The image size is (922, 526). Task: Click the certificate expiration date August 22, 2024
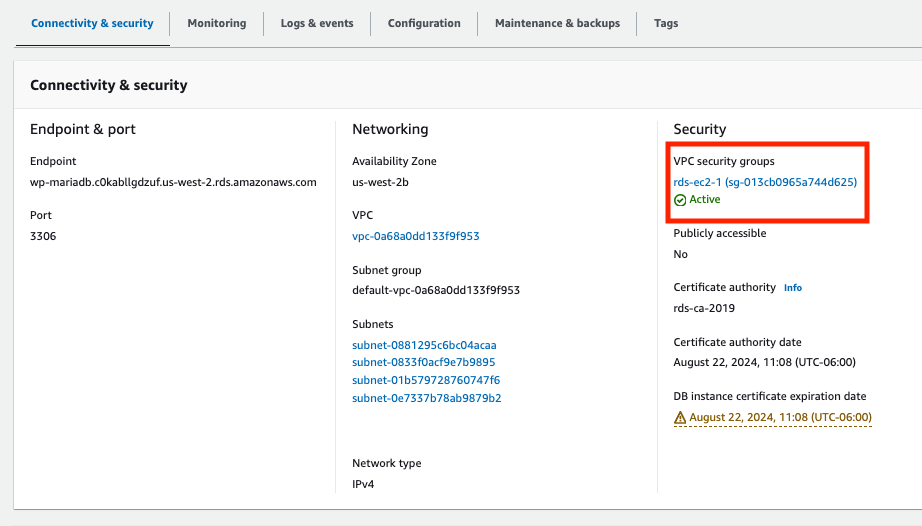(x=780, y=417)
